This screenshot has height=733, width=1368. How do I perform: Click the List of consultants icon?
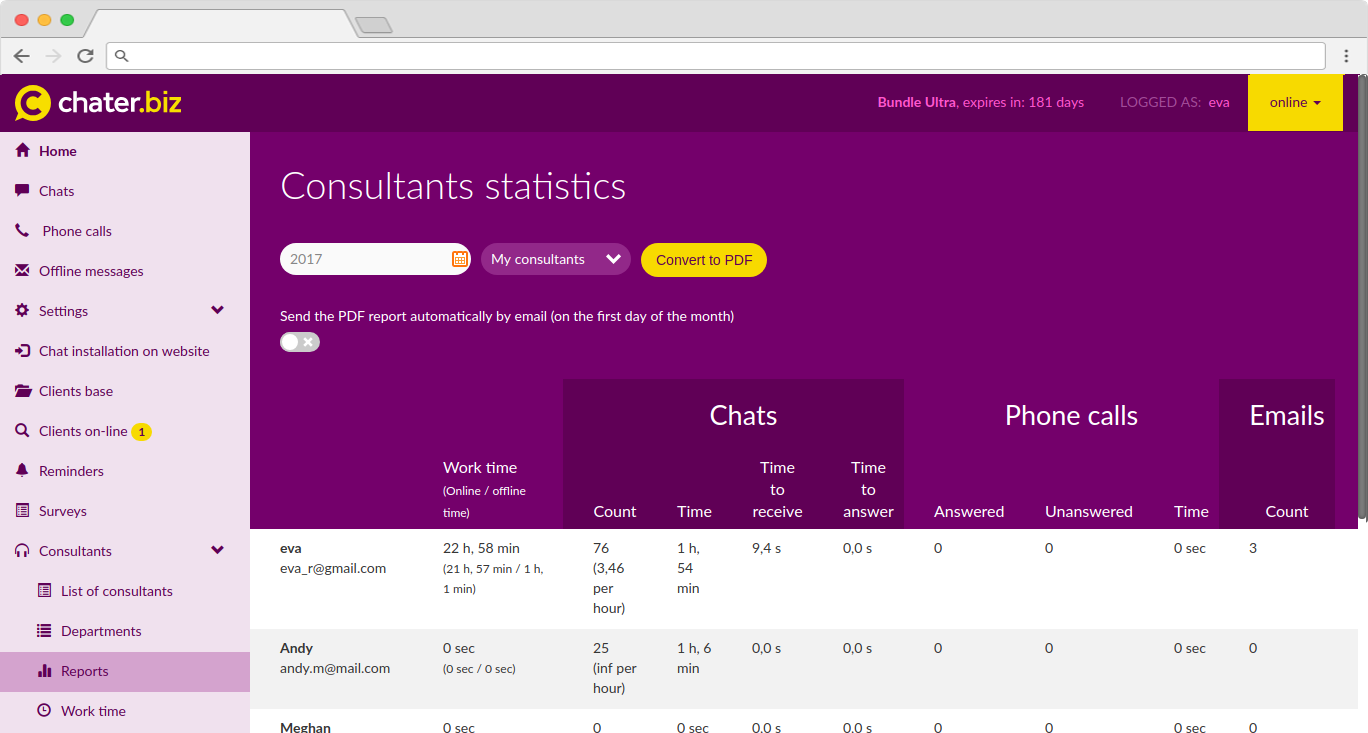tap(44, 590)
